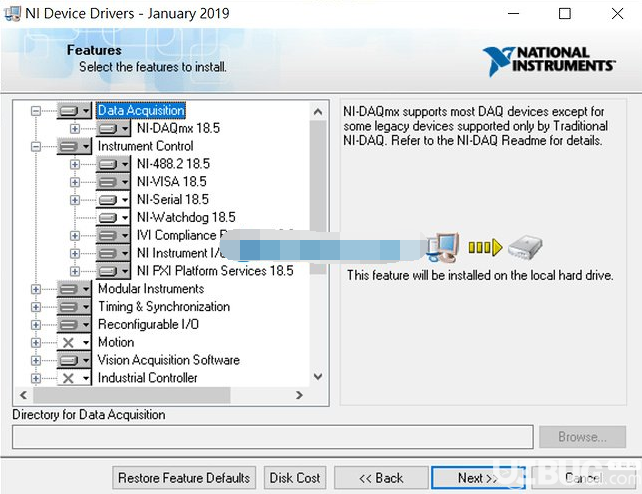Open install-state dropdown for IVI Compliance
The image size is (642, 494).
click(x=113, y=235)
